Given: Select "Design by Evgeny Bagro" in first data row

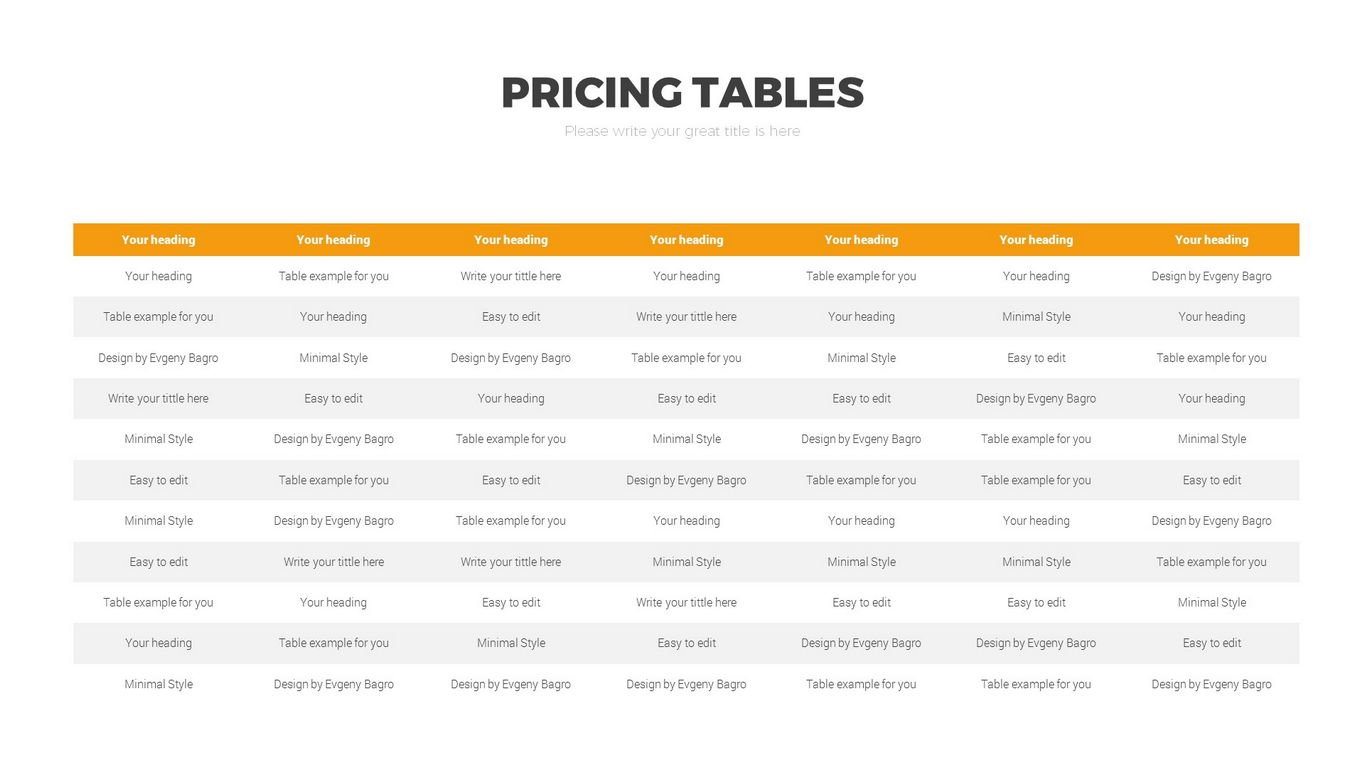Looking at the screenshot, I should (x=1211, y=276).
